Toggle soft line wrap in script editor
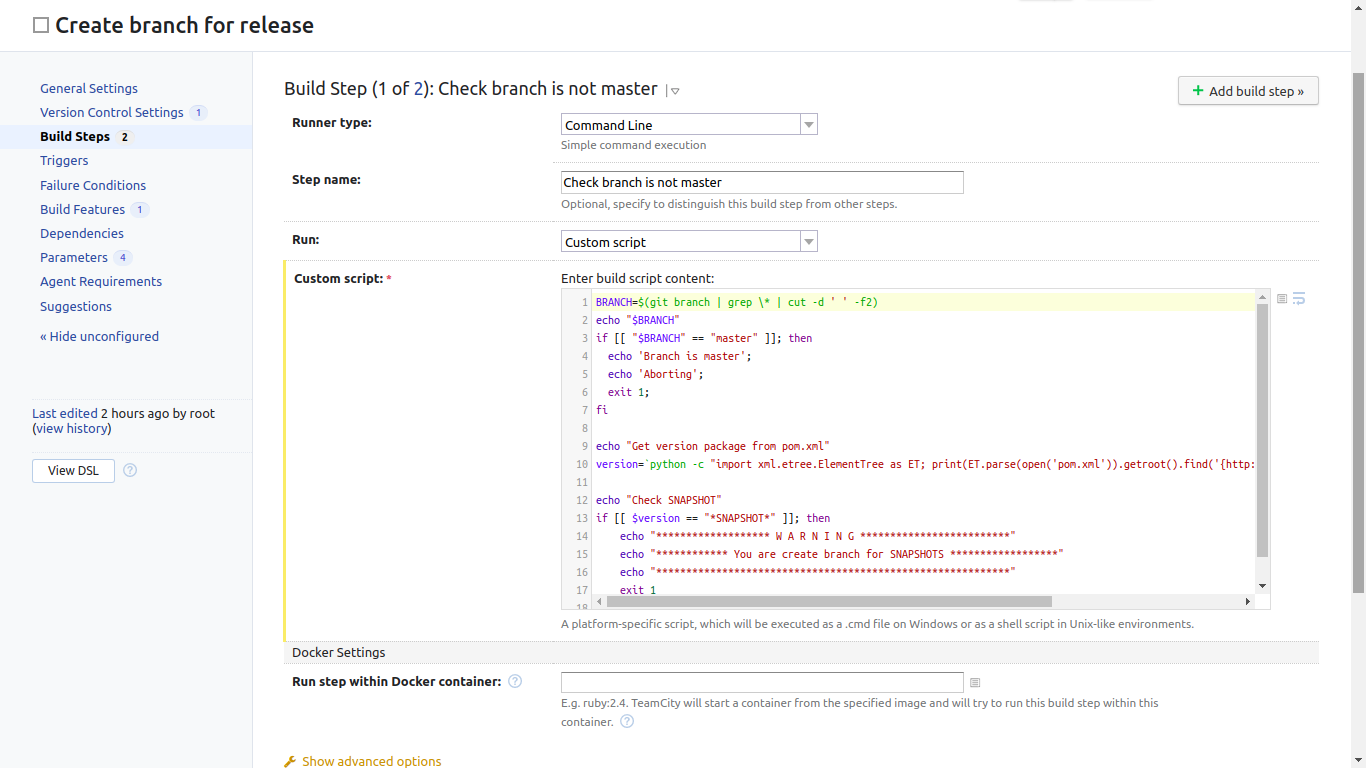This screenshot has width=1366, height=768. (x=1299, y=299)
